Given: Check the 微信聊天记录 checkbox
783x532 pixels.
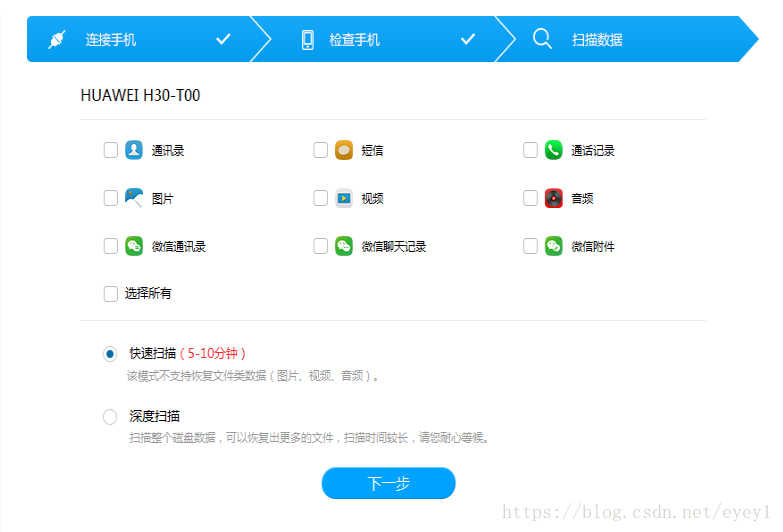Looking at the screenshot, I should click(x=320, y=246).
